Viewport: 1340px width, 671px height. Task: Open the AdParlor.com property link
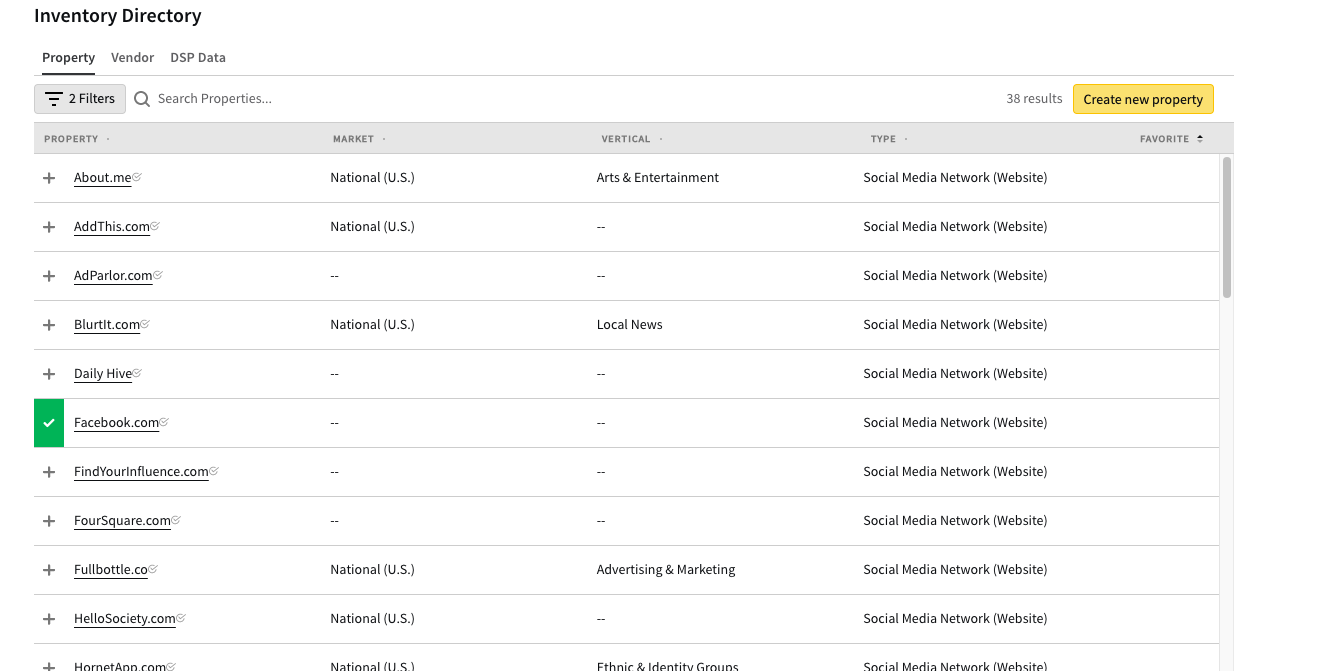point(113,276)
